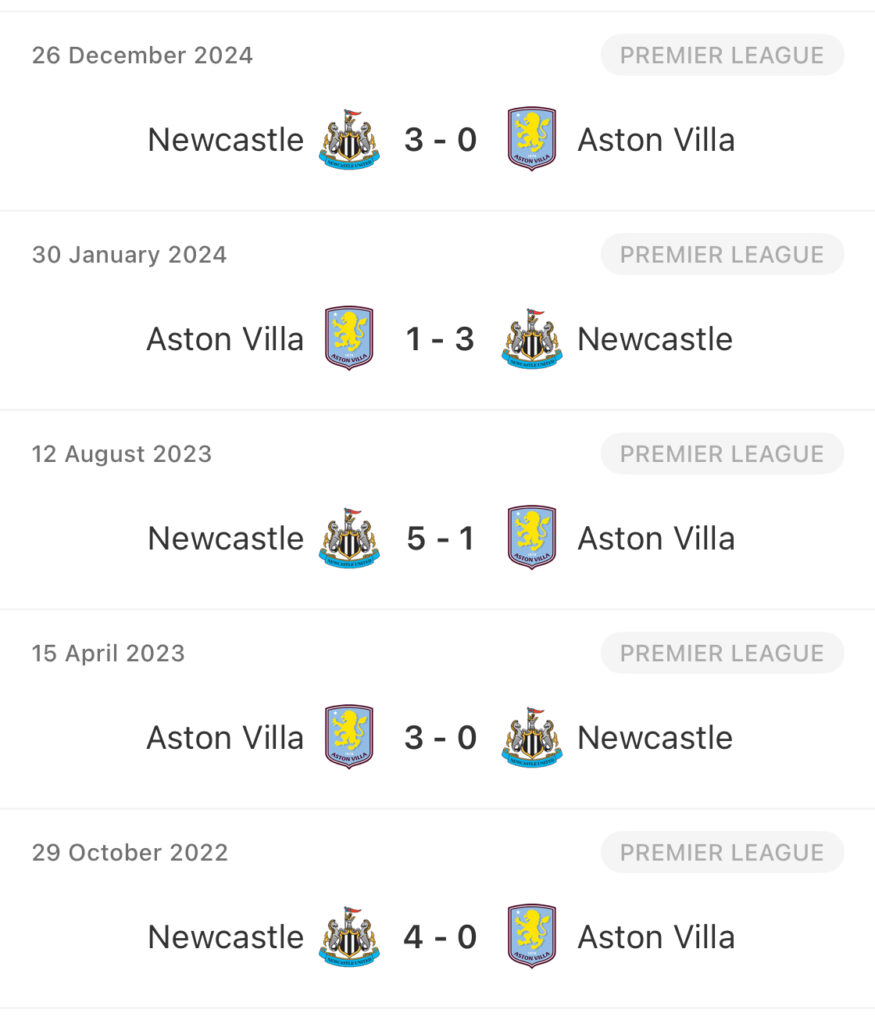This screenshot has height=1024, width=875.
Task: Select Premier League tag for 30 January 2024
Action: pos(722,254)
